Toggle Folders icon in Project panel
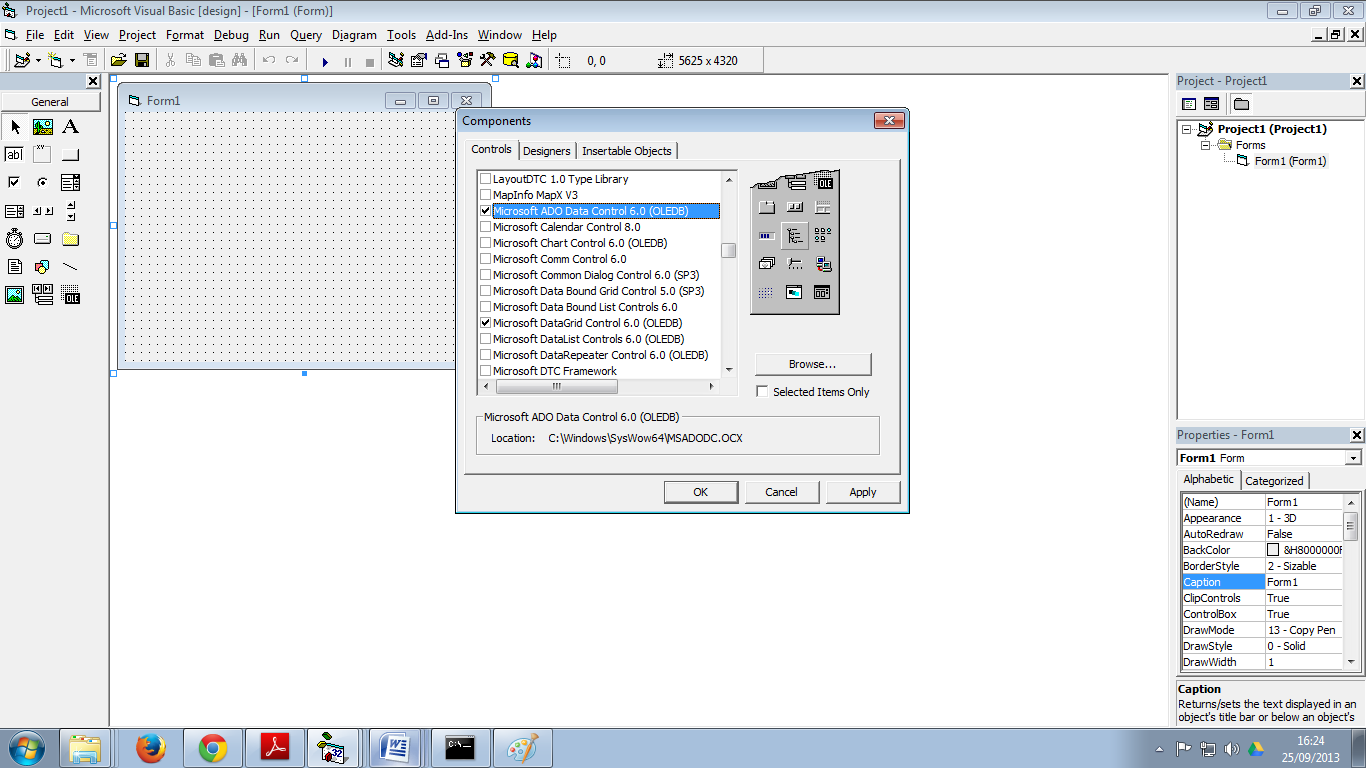1366x768 pixels. point(1241,104)
